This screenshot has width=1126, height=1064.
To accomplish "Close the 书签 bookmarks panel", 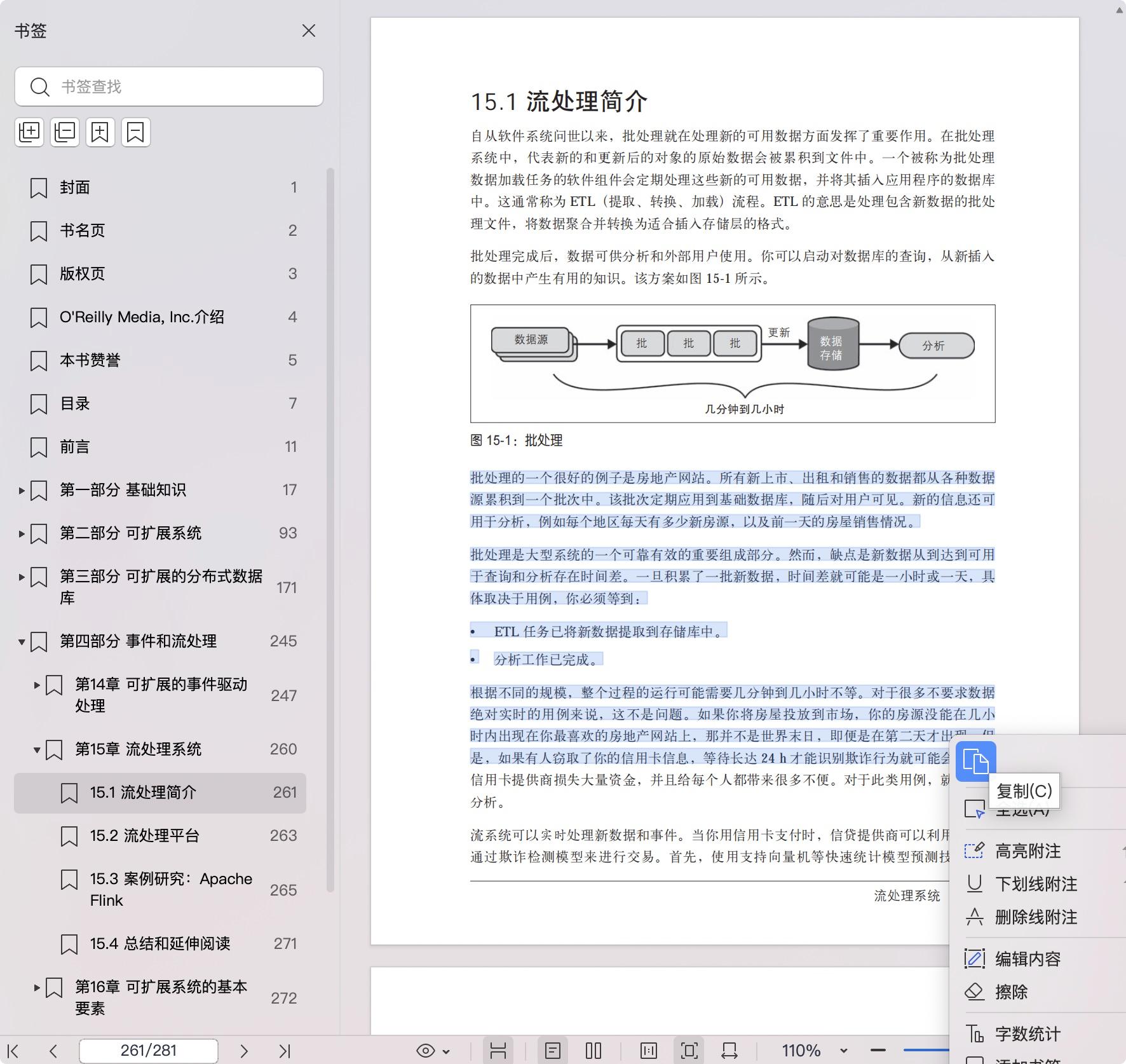I will pyautogui.click(x=309, y=31).
